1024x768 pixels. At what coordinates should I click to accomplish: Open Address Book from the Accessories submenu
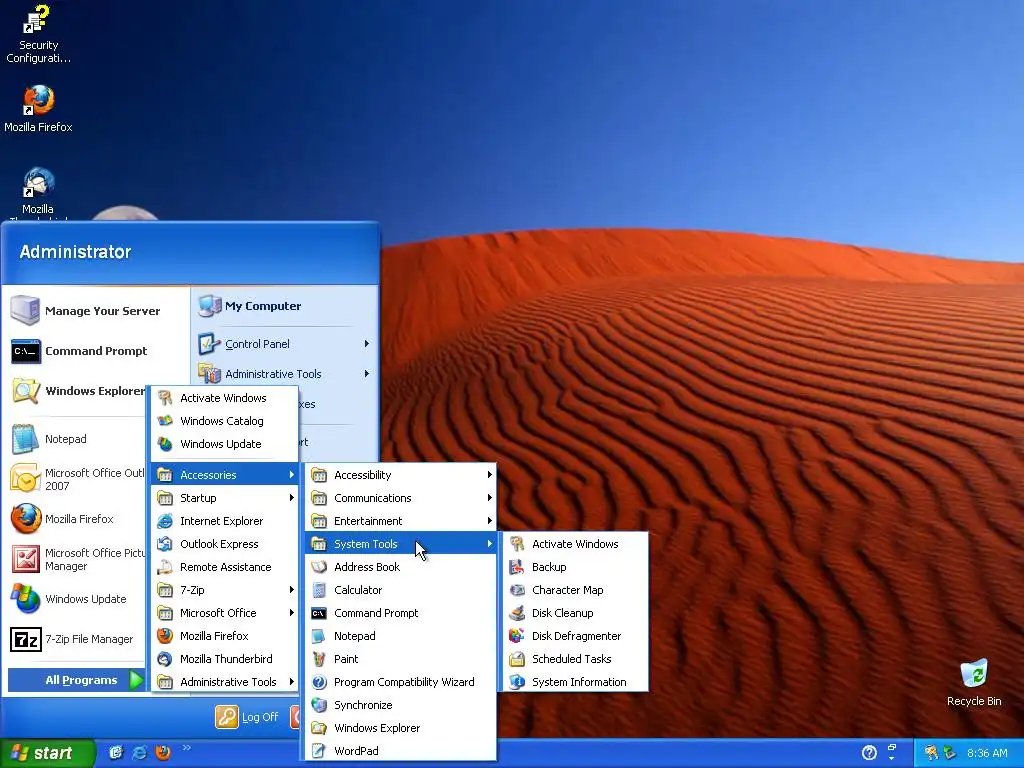pos(400,567)
